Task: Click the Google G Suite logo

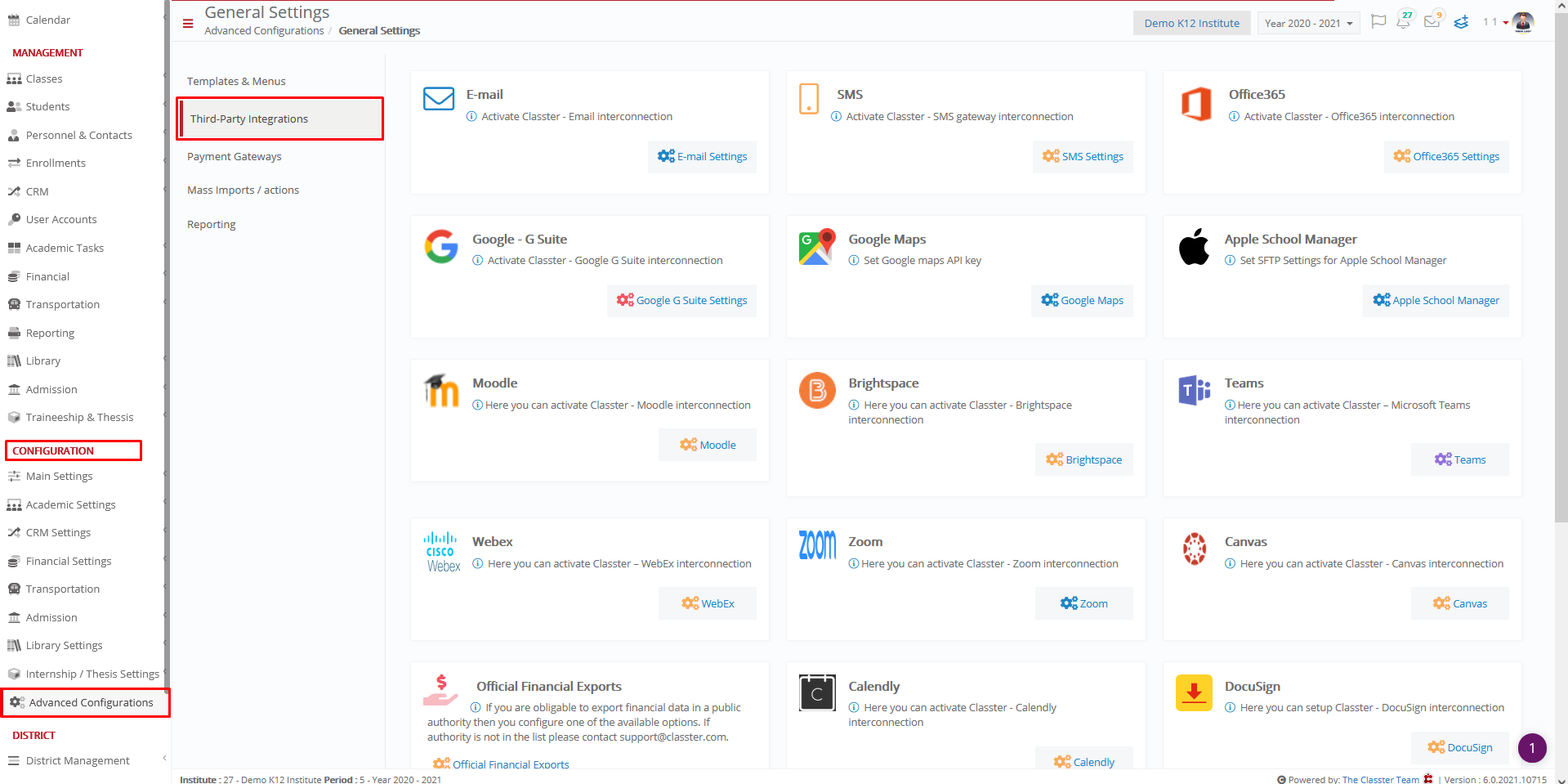Action: pyautogui.click(x=441, y=247)
